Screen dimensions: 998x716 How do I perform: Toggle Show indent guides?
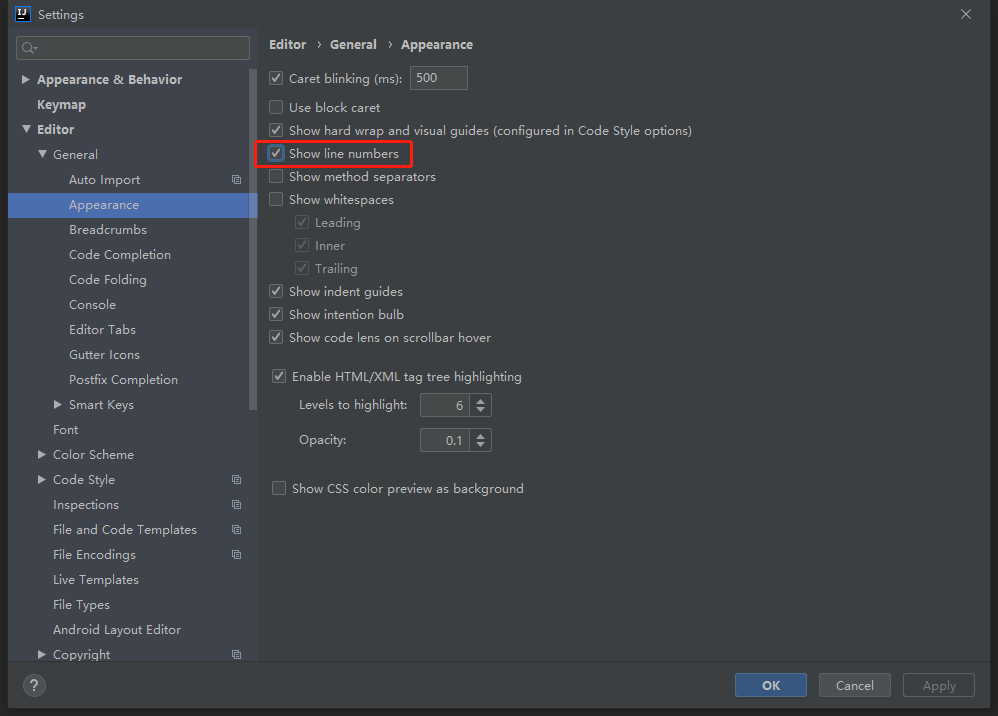click(x=276, y=291)
